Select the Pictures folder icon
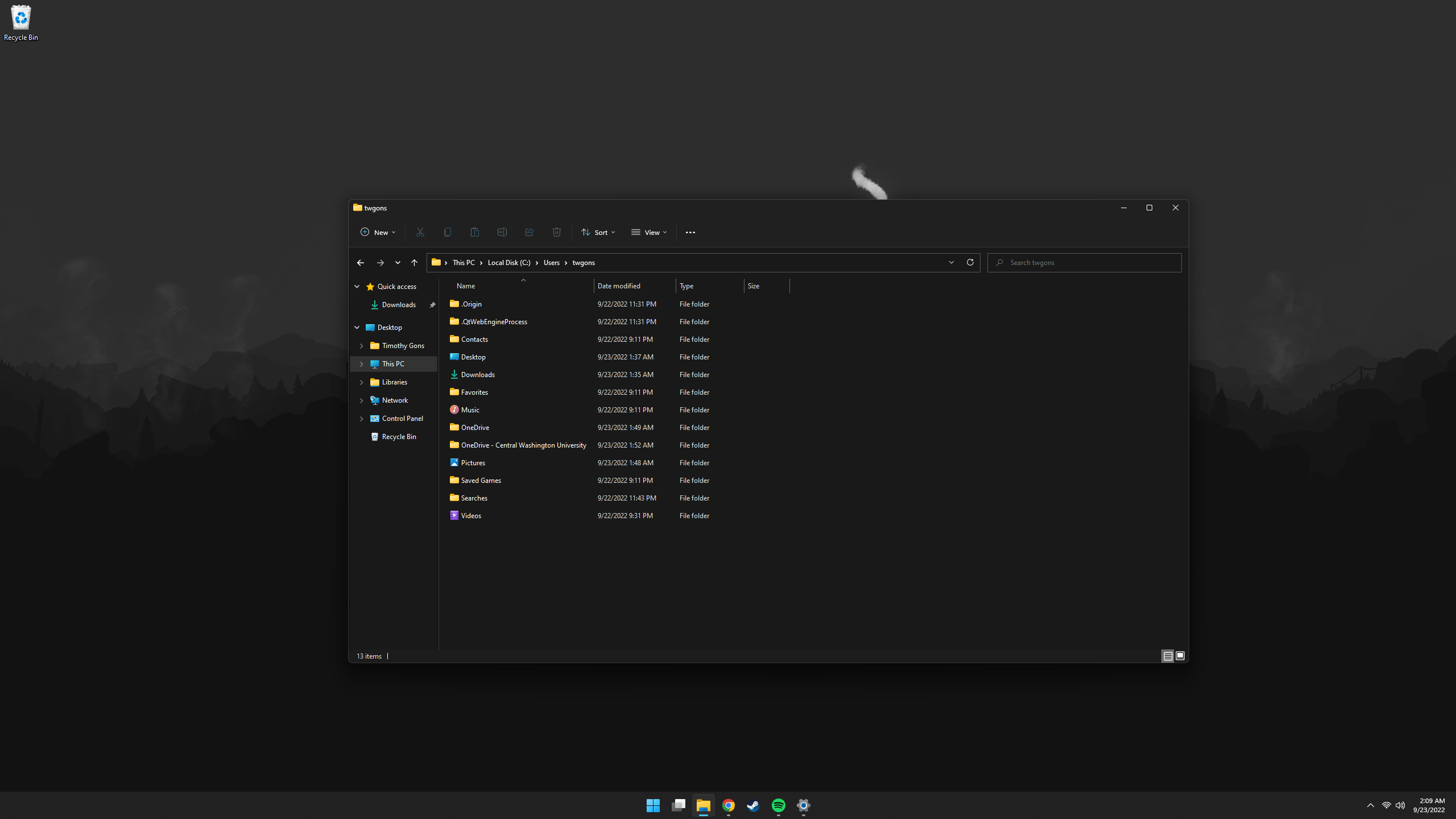Viewport: 1456px width, 819px height. pyautogui.click(x=454, y=462)
